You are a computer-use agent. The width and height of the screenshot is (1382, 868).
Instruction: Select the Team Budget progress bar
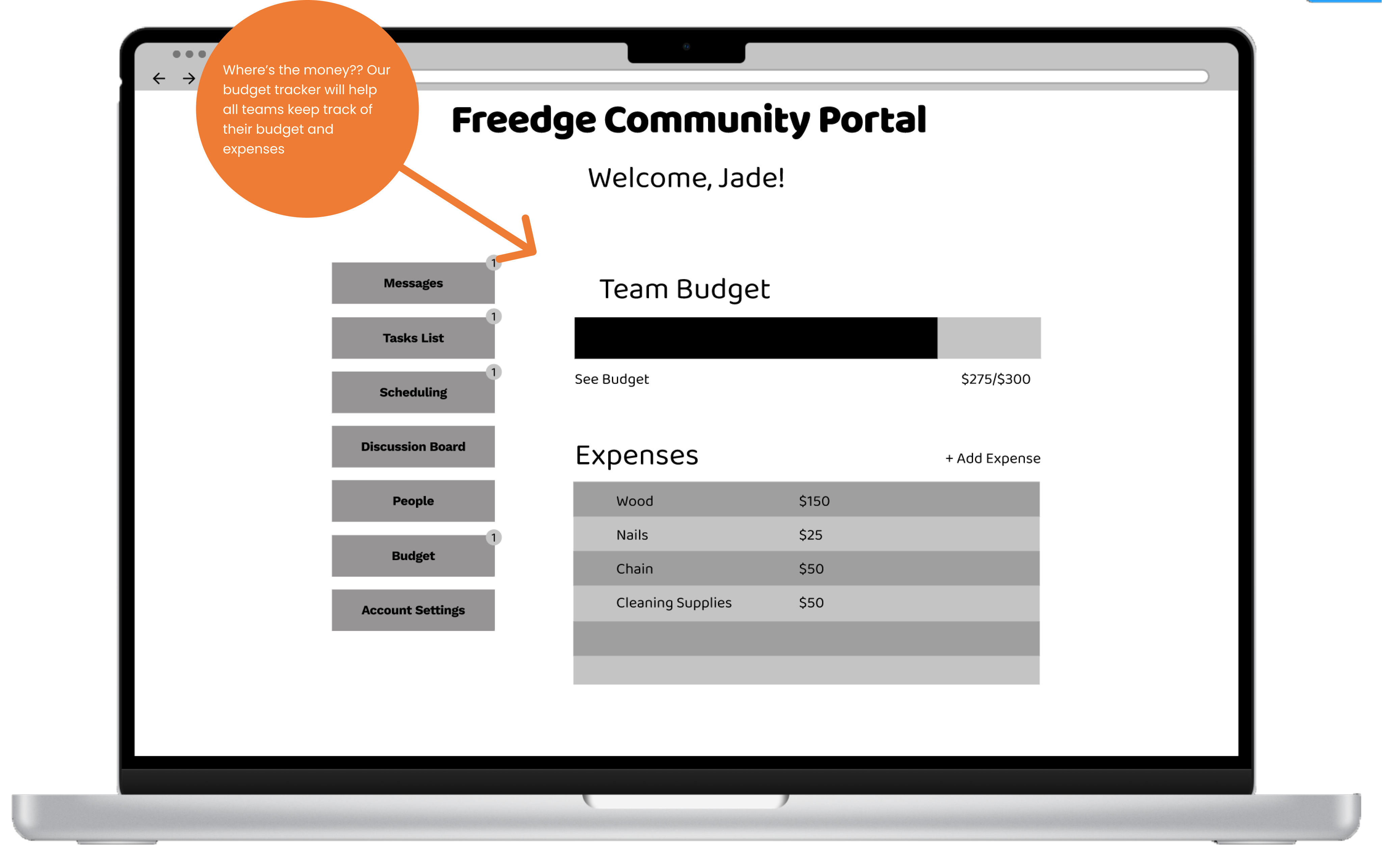806,337
